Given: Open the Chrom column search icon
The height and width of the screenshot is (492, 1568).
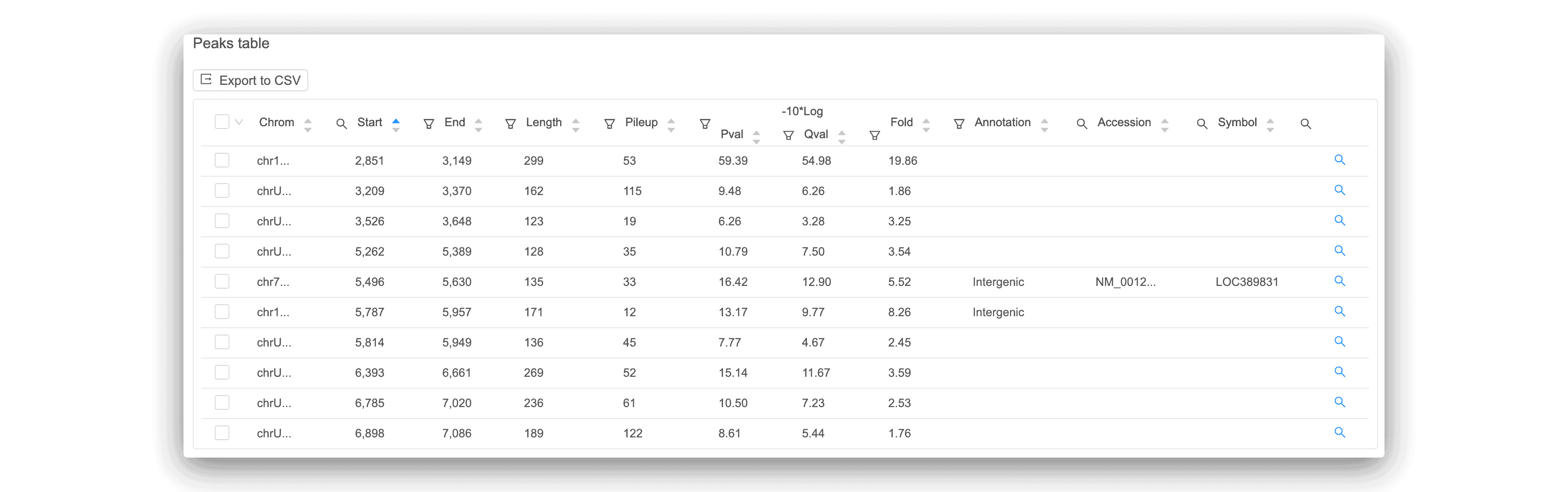Looking at the screenshot, I should click(341, 124).
